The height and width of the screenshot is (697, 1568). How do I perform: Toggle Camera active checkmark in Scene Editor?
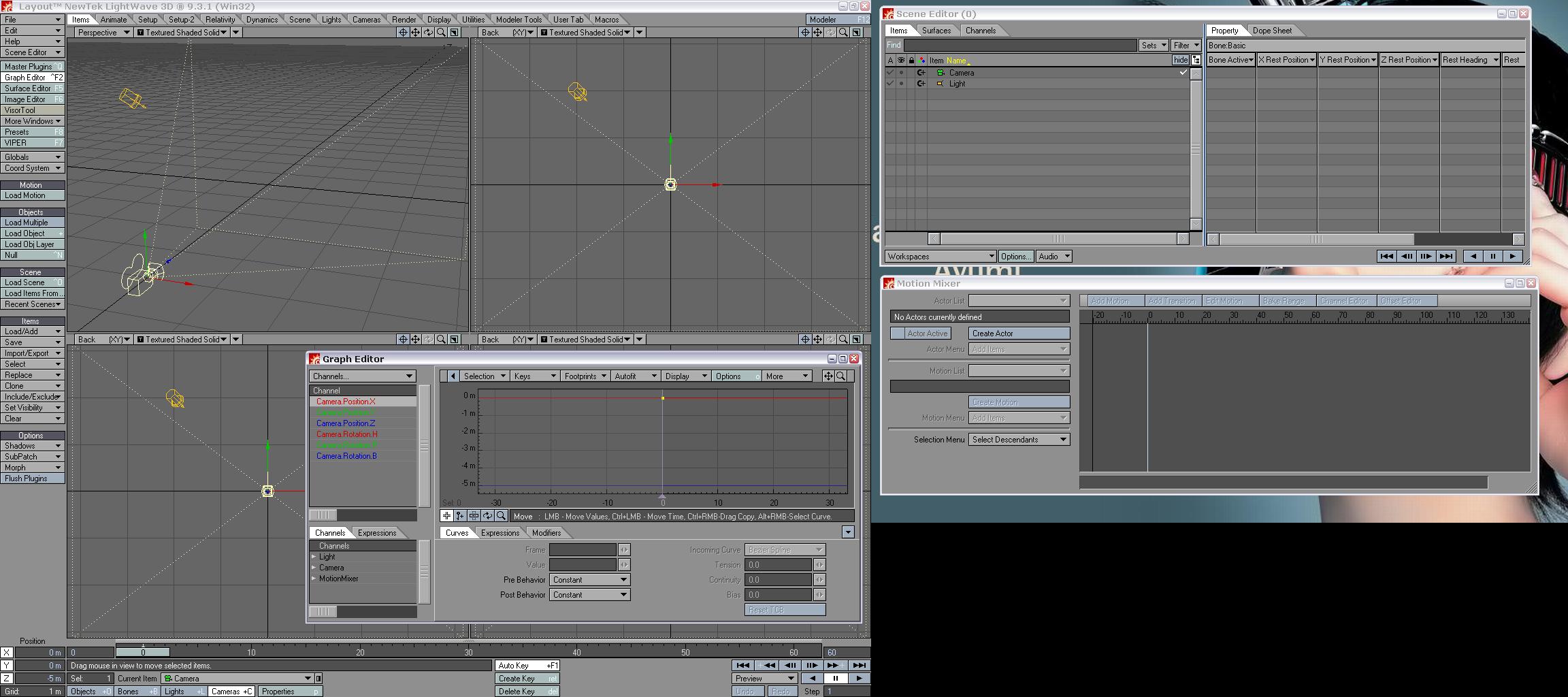[x=889, y=73]
